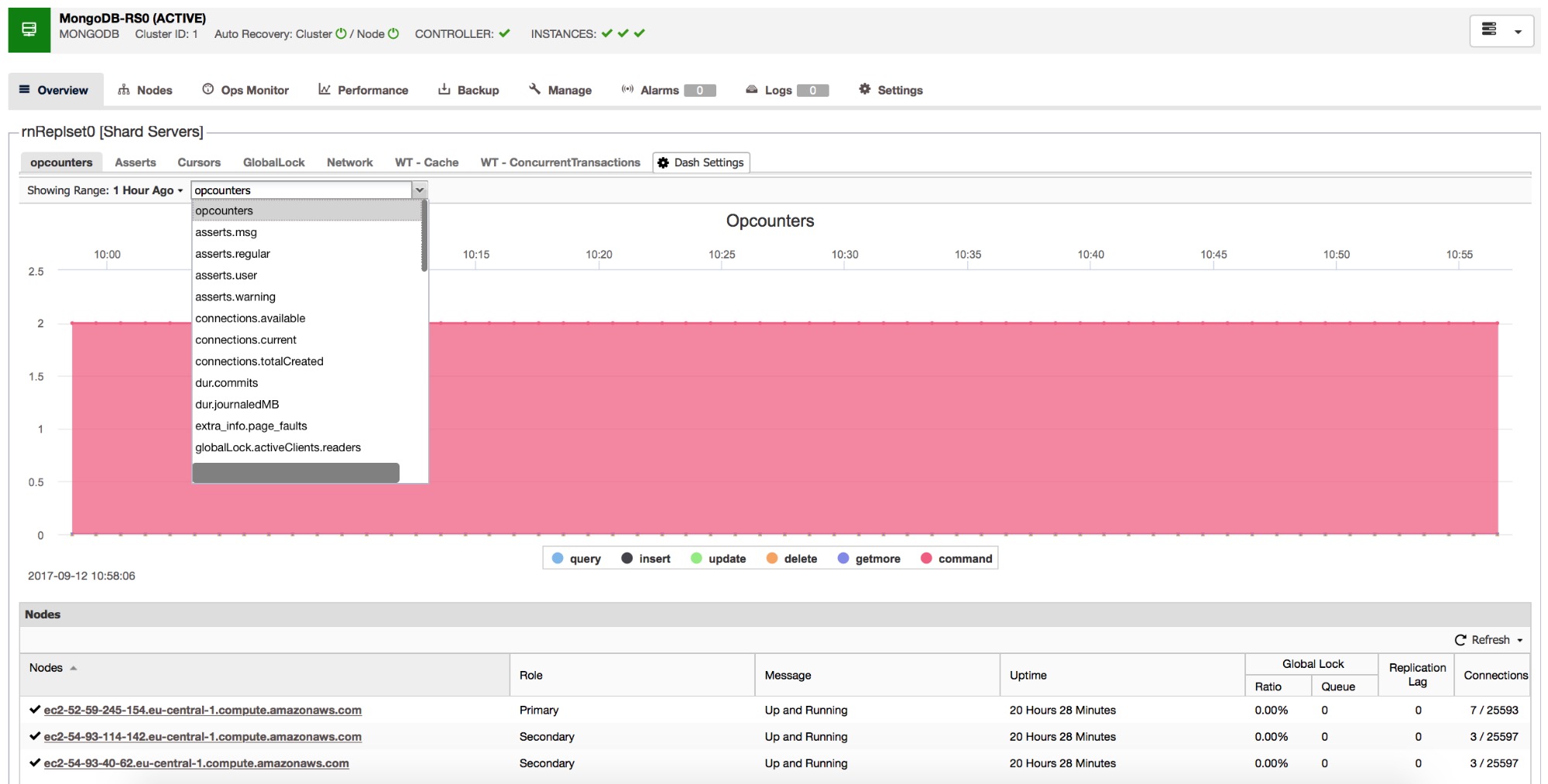Click the metric combo box arrow
This screenshot has height=784, width=1548.
(x=420, y=190)
